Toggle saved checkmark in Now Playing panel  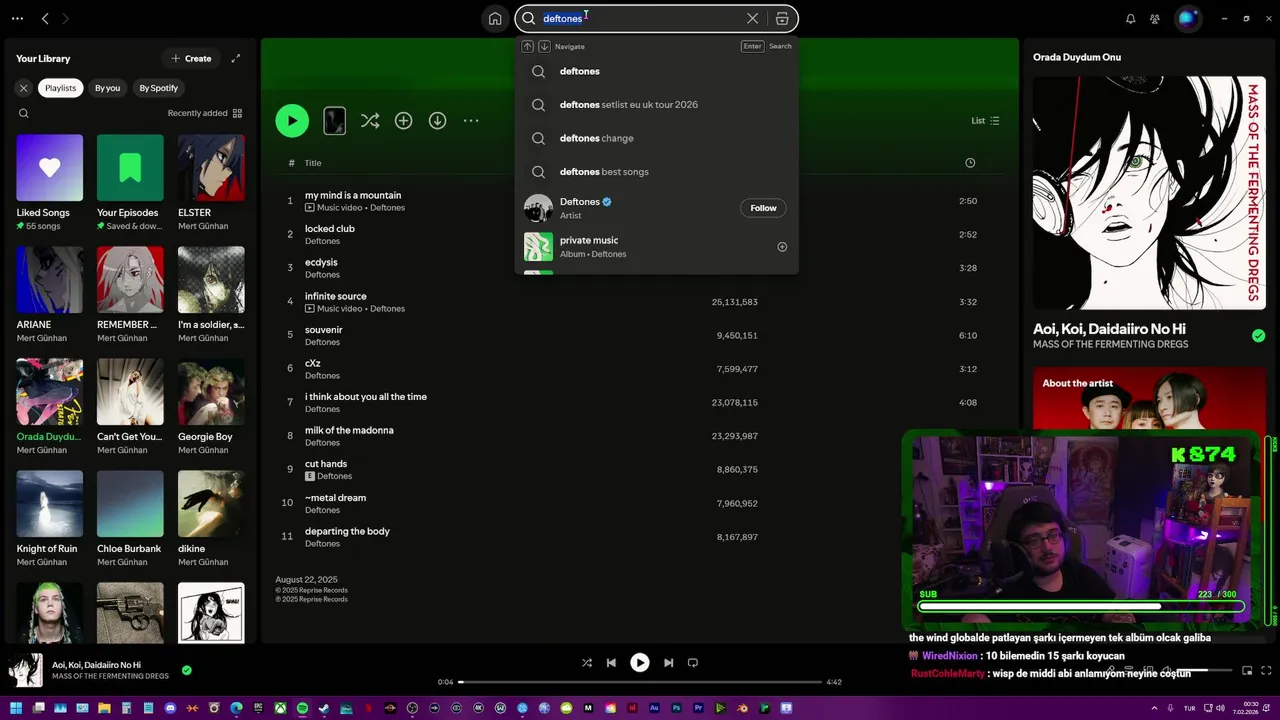1258,336
